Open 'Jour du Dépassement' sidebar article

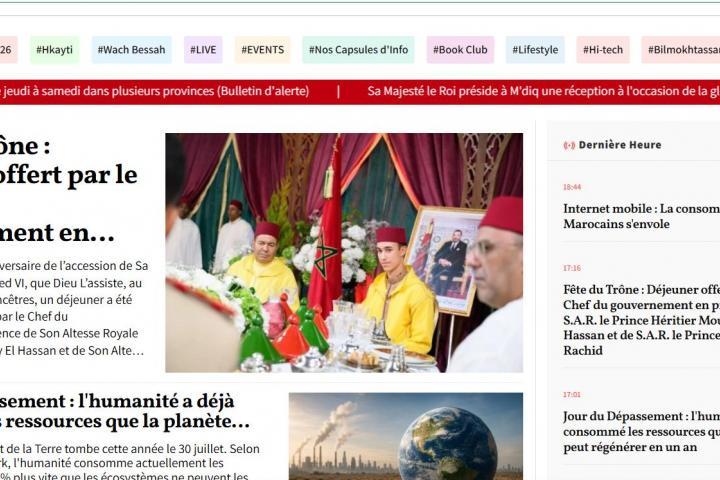click(x=641, y=431)
